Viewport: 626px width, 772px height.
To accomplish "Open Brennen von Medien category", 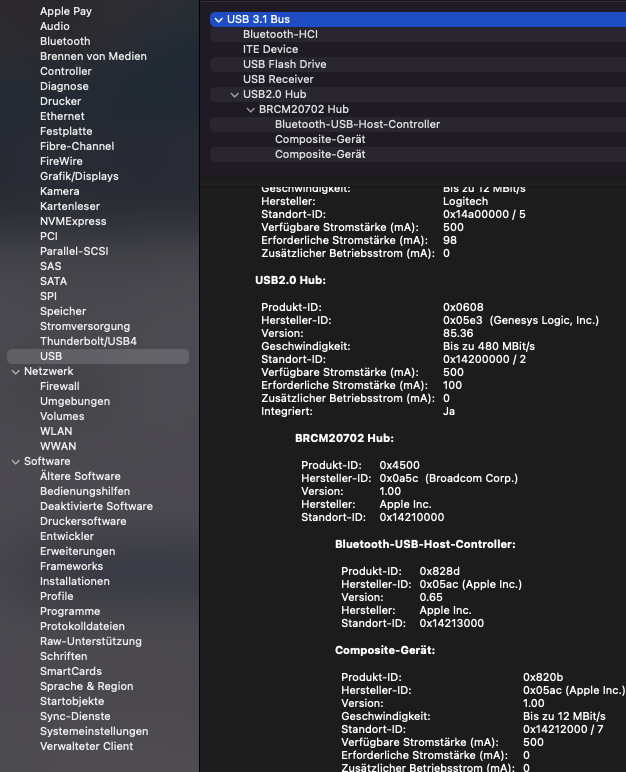I will point(93,56).
